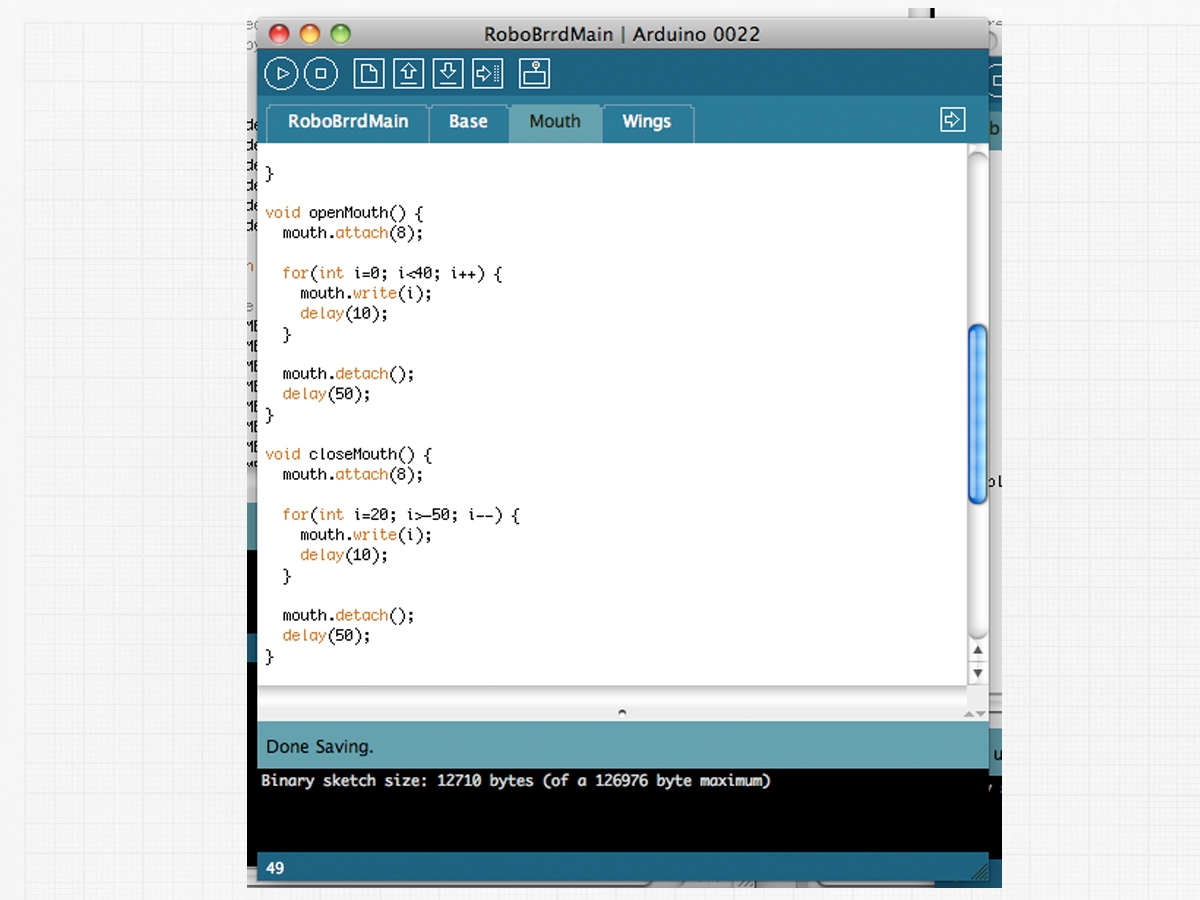Click the Stop button in toolbar
Viewport: 1200px width, 900px height.
(x=321, y=73)
